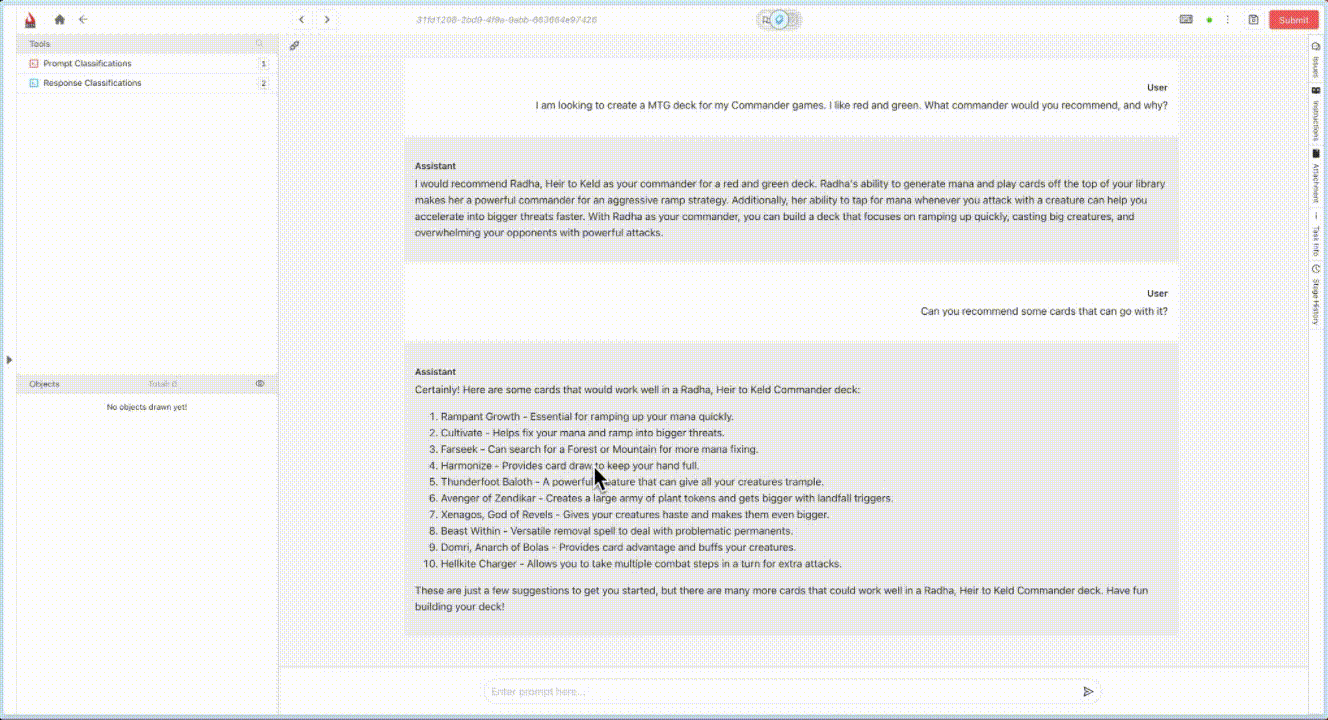
Task: Click the red flame app logo
Action: tap(30, 19)
